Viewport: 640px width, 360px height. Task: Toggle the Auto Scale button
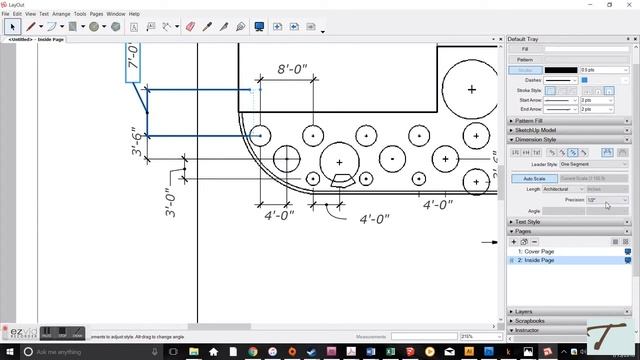(x=534, y=179)
